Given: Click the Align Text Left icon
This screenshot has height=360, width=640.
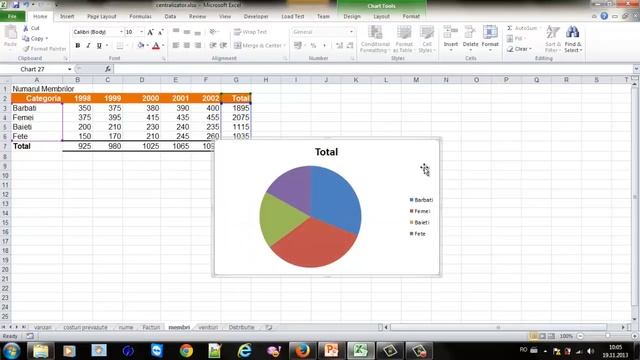Looking at the screenshot, I should point(176,46).
